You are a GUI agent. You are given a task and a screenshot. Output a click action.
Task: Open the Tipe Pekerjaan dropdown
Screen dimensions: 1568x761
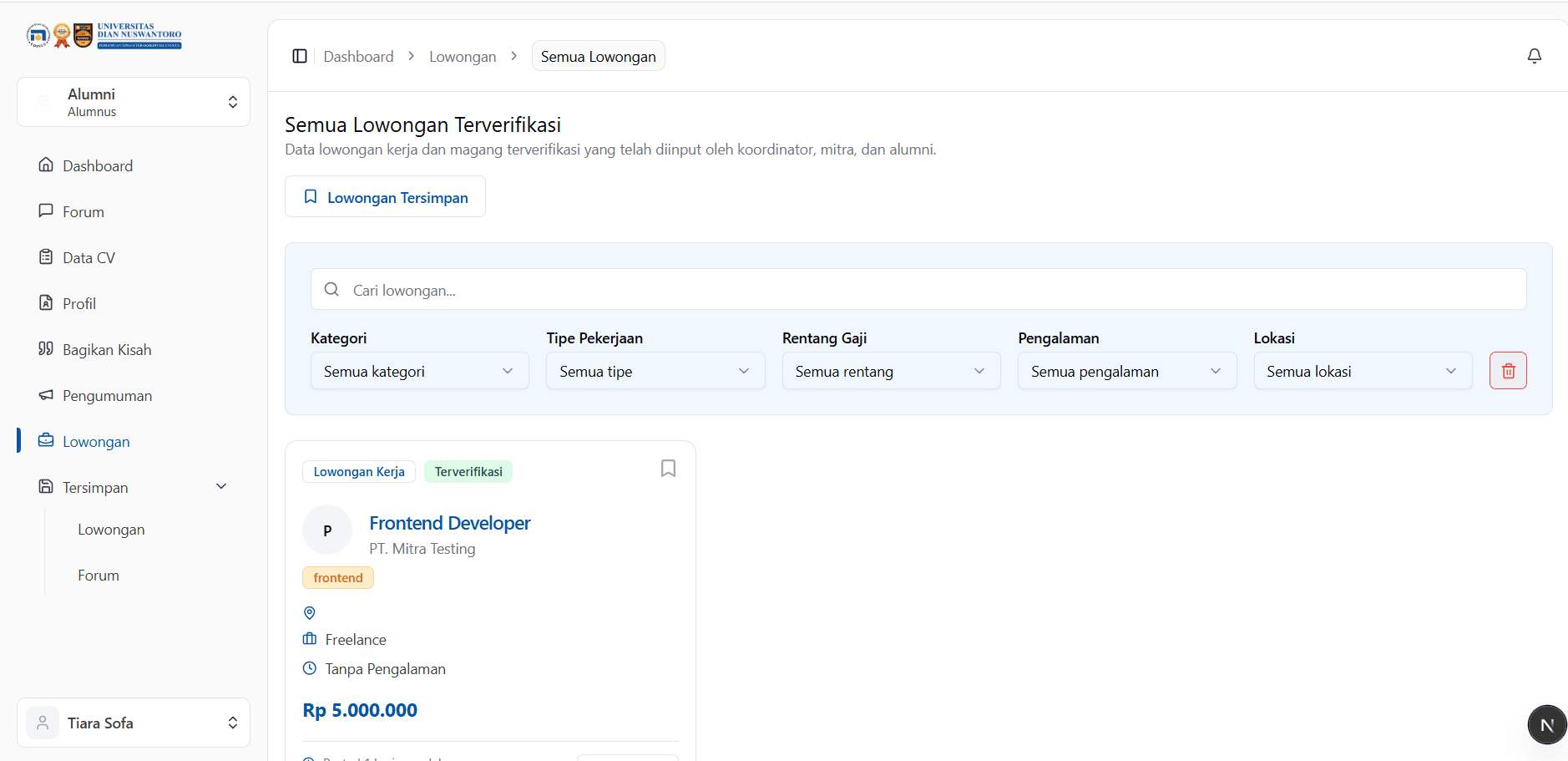[x=655, y=371]
